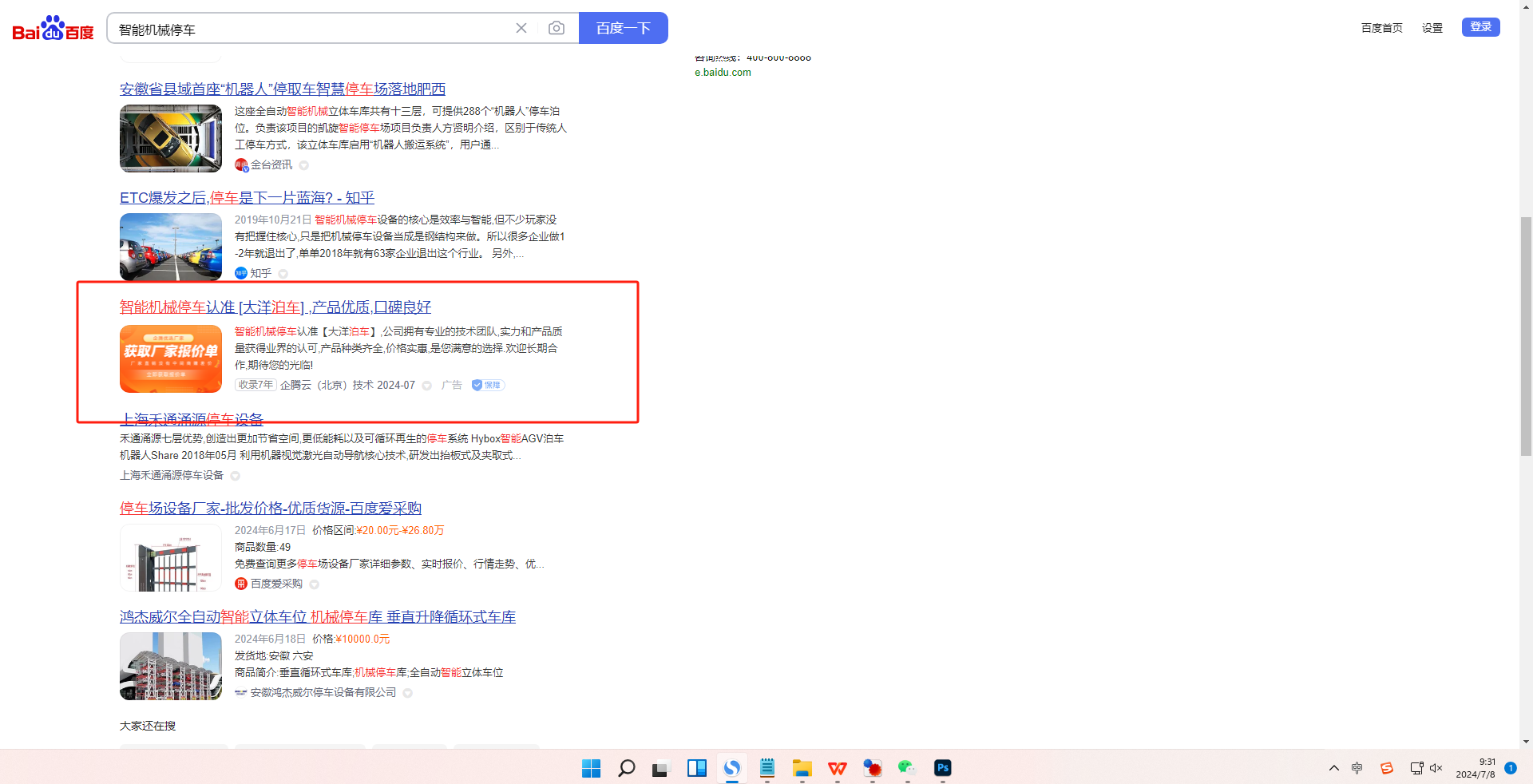Click the page vertical scrollbar thumb
This screenshot has height=784, width=1533.
[1526, 335]
